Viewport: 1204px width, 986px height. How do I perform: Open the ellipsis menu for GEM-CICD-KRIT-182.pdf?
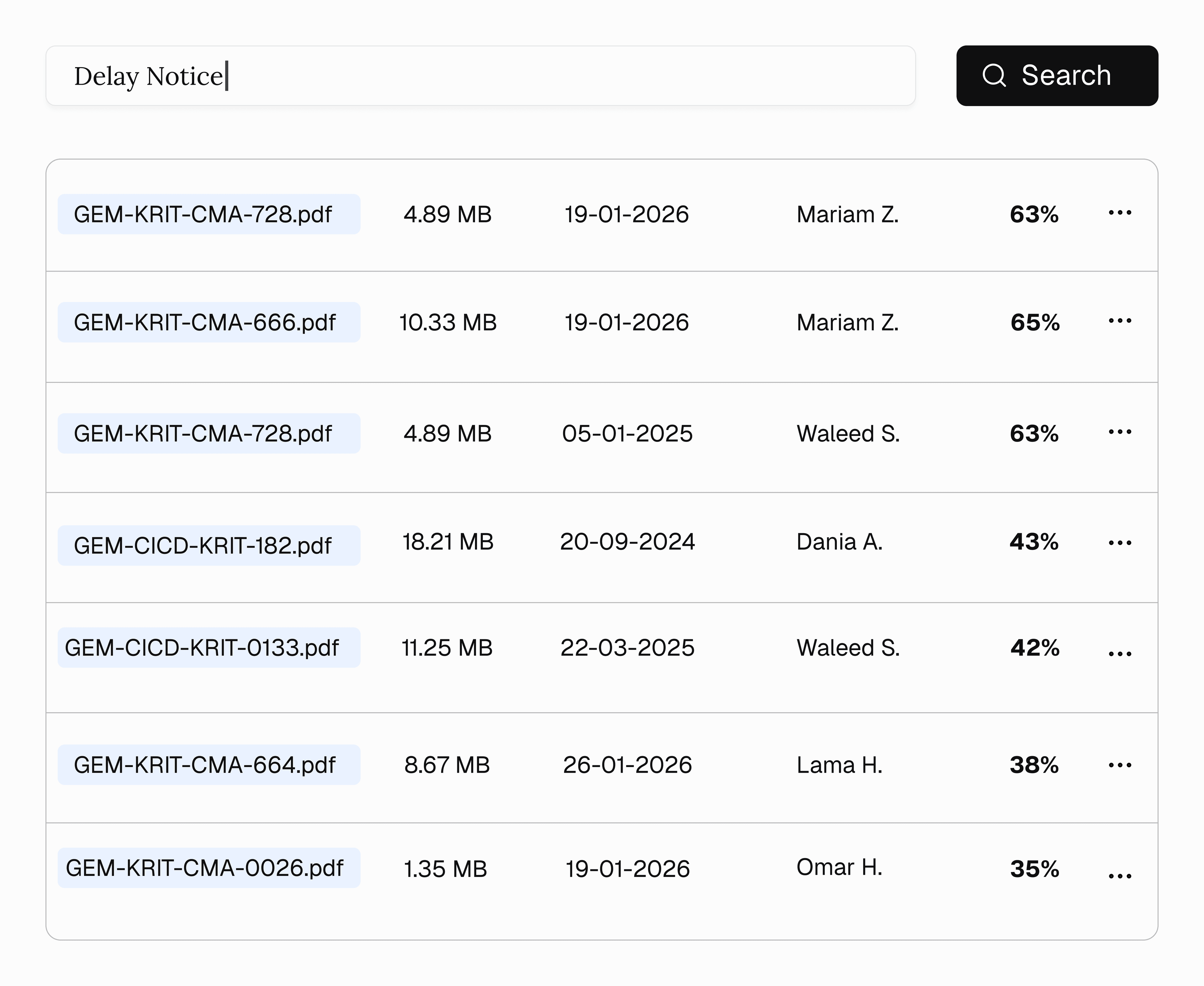(1120, 541)
